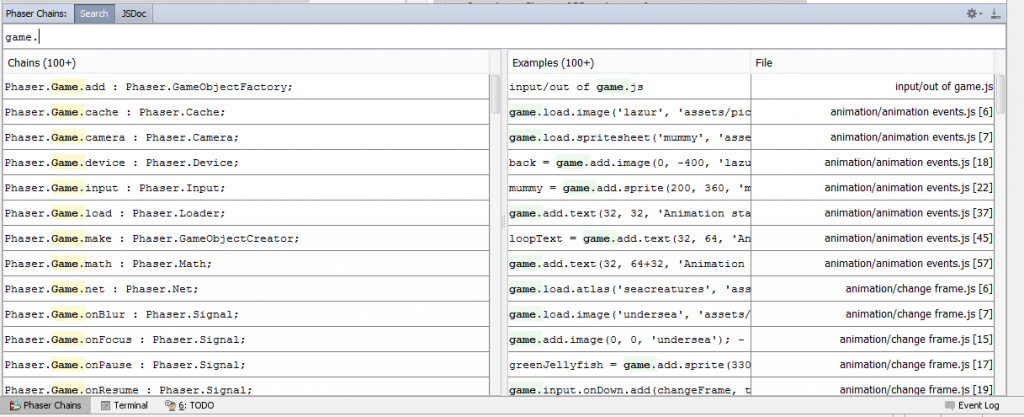This screenshot has width=1024, height=417.
Task: Select chain 'Phaser.Game.math : Phaser.Math;'
Action: [x=246, y=264]
